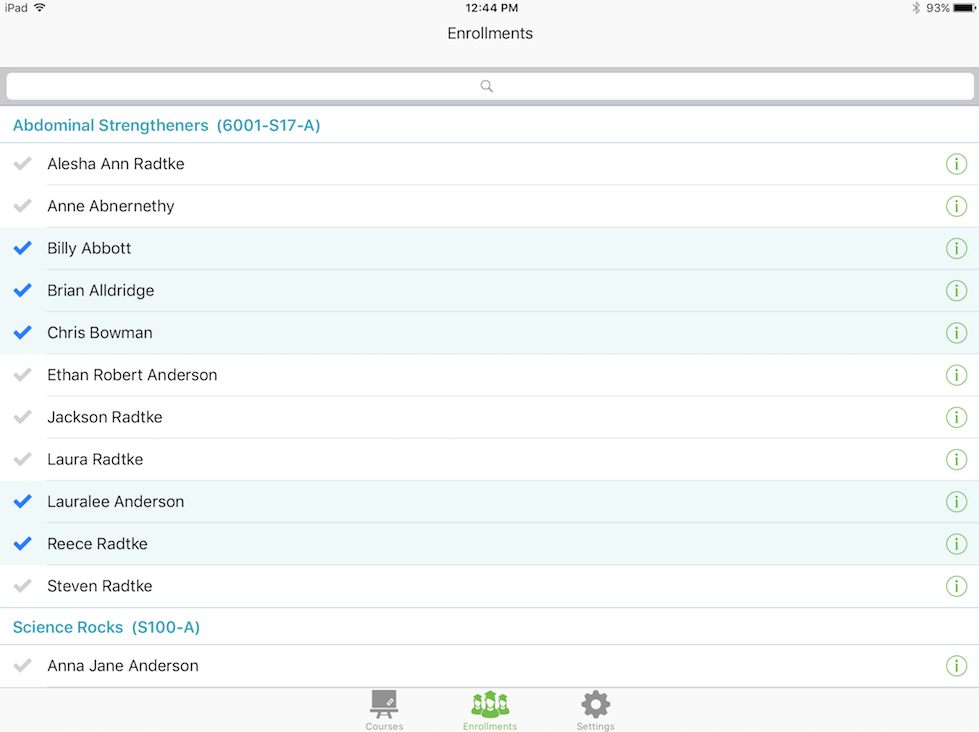
Task: Mark Anna Jane Anderson checkmark
Action: point(22,666)
